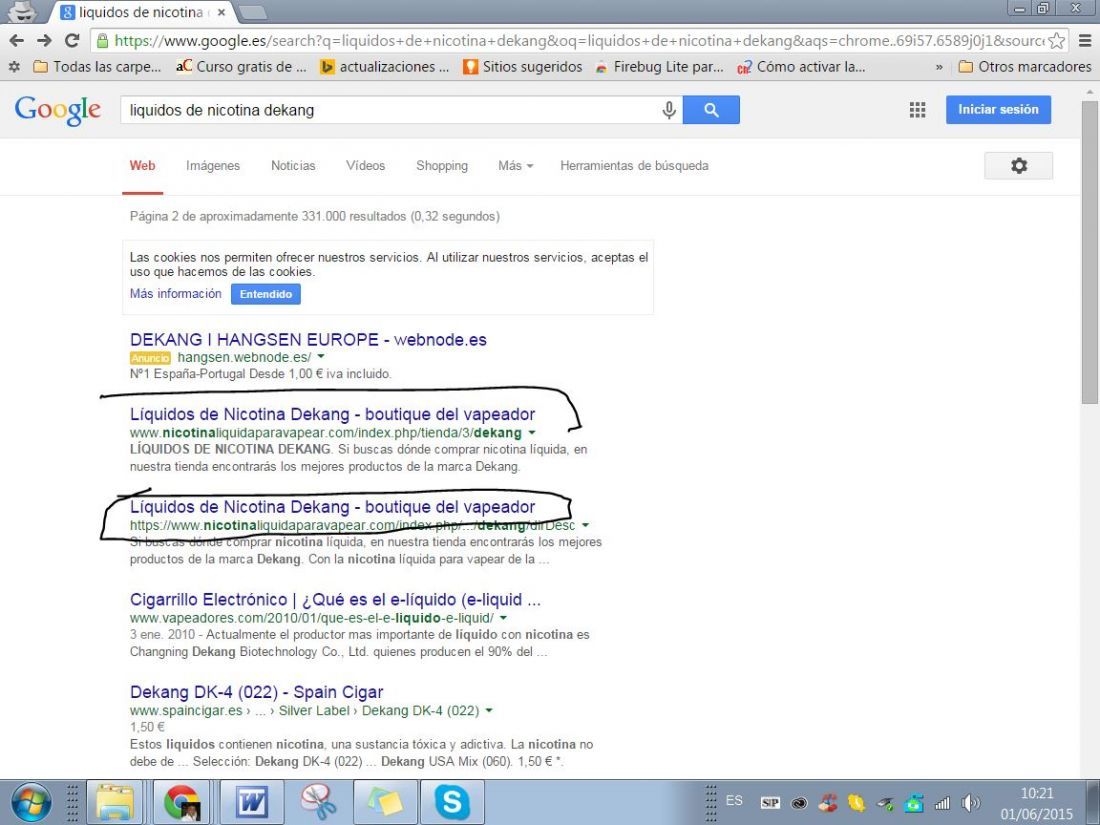
Task: Open Microsoft Word from the taskbar
Action: 250,802
